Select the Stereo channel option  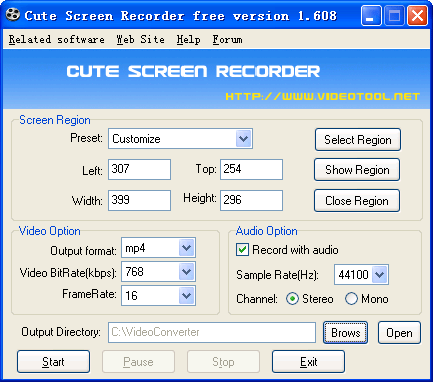[292, 299]
